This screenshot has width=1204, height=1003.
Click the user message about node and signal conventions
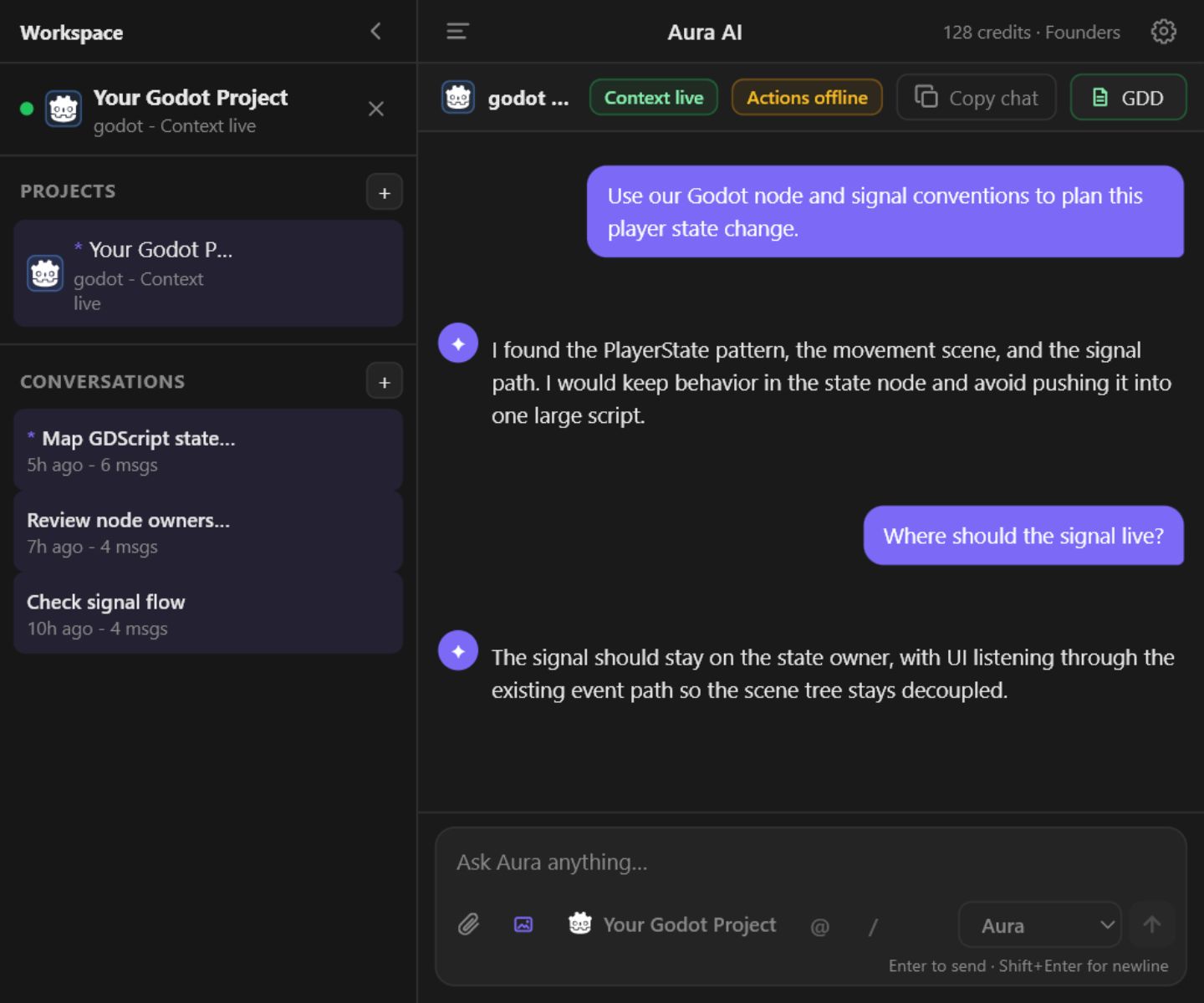[885, 211]
